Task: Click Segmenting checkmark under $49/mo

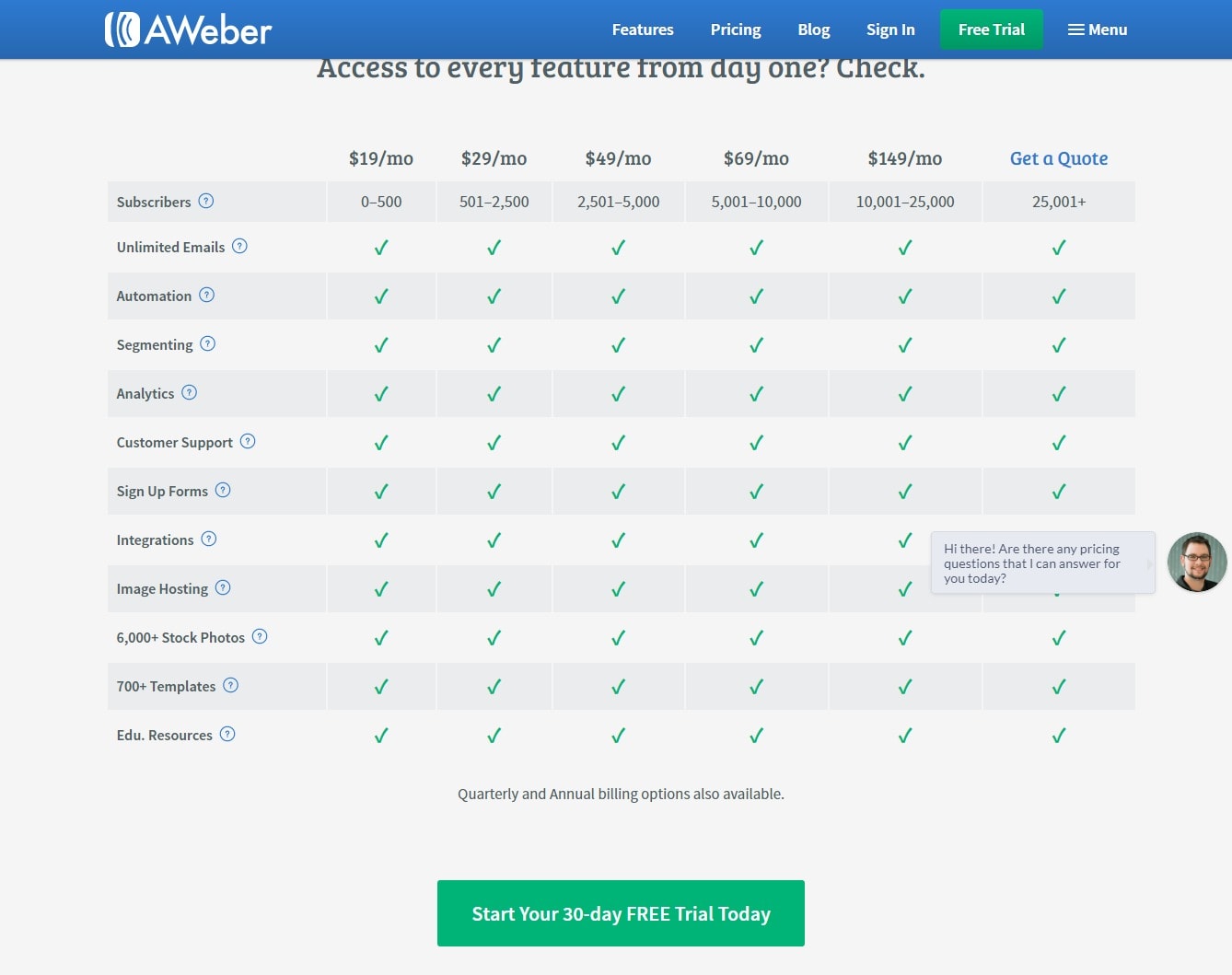Action: pos(619,345)
